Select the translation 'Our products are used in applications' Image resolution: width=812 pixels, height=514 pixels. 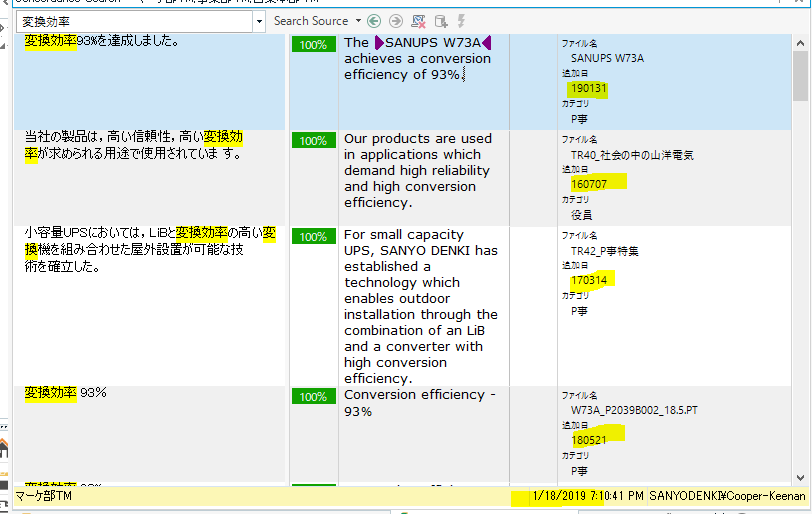point(417,170)
